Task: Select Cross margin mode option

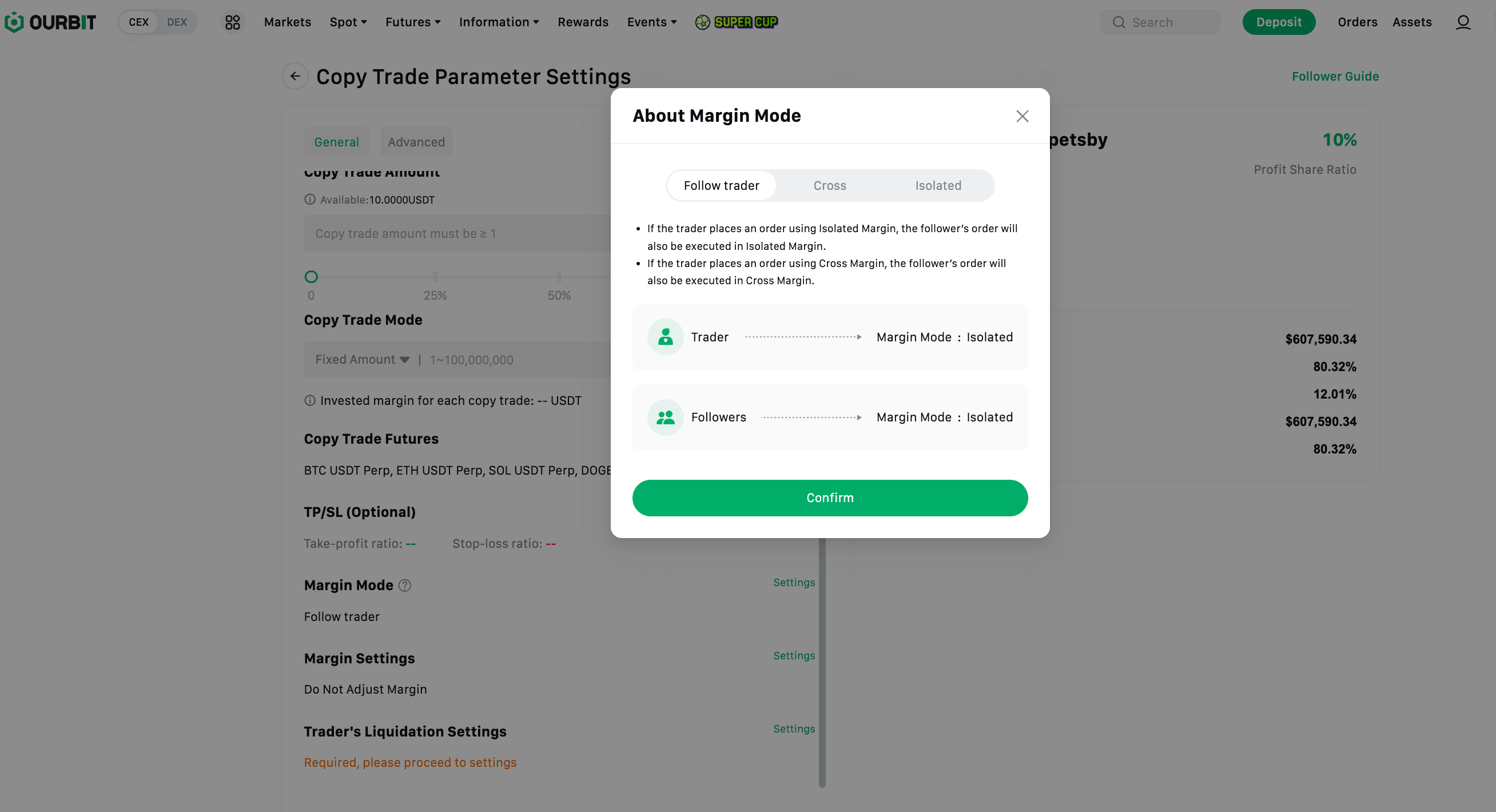Action: click(x=829, y=186)
